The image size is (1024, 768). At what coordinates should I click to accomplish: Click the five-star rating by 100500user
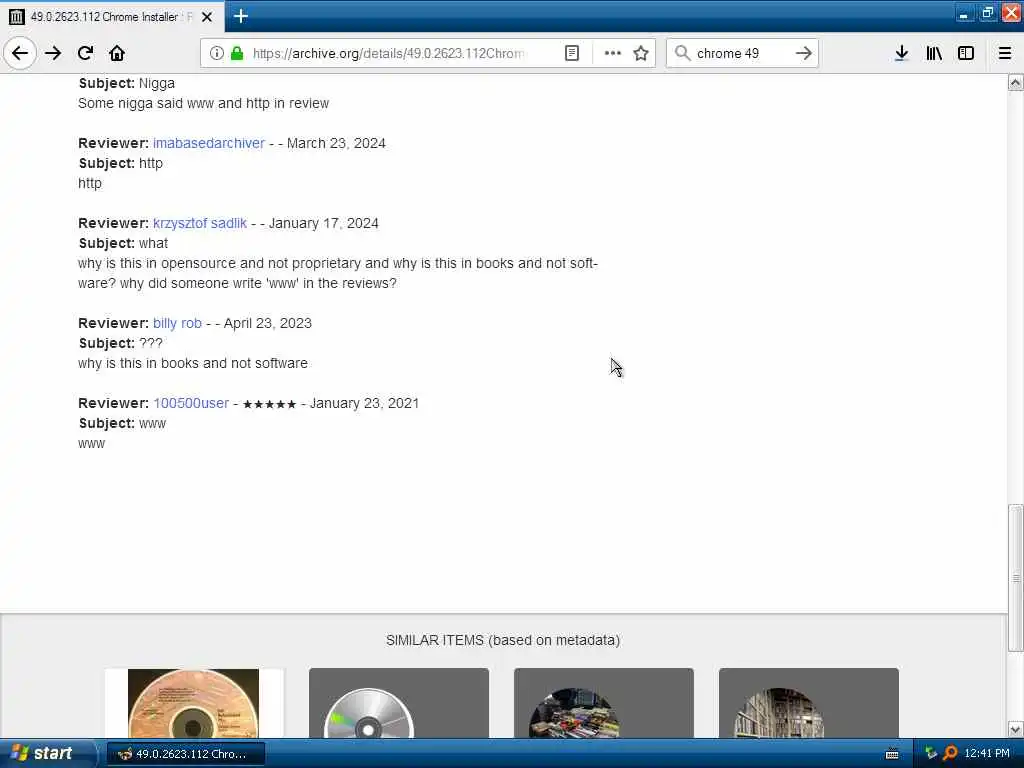269,404
